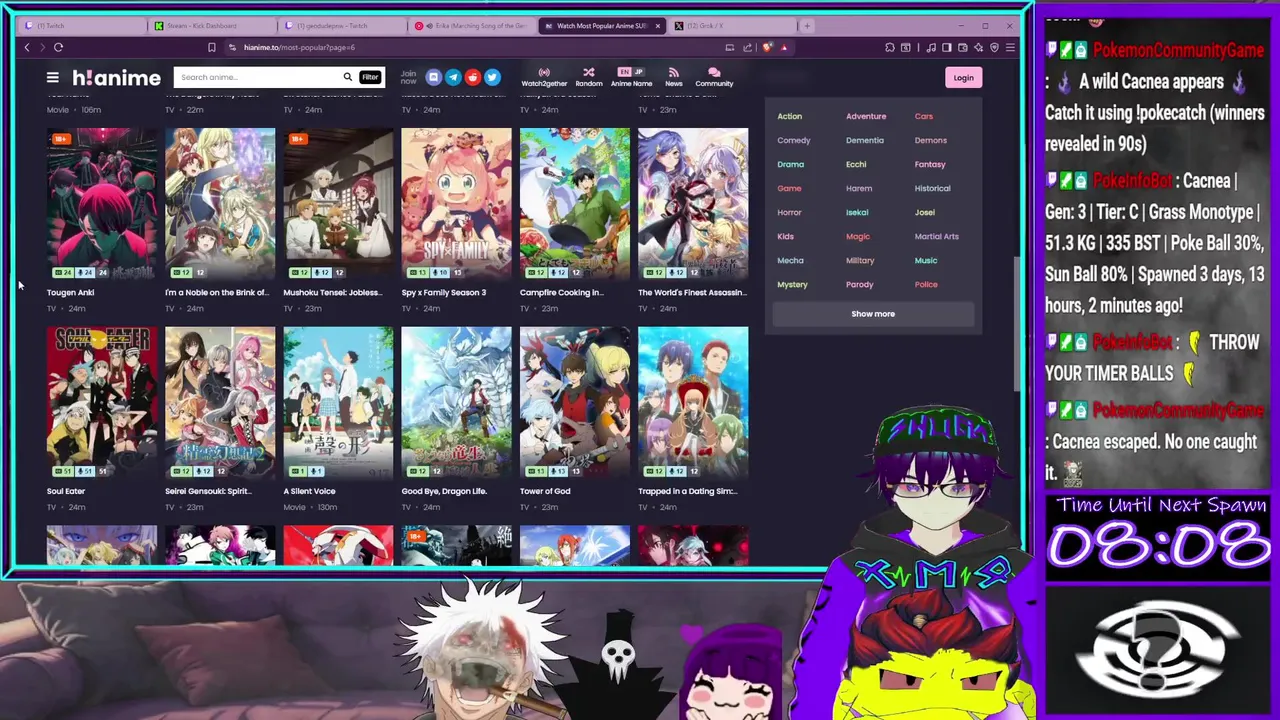The height and width of the screenshot is (720, 1280).
Task: Click Trapped in a Dating Sim... title
Action: [687, 491]
